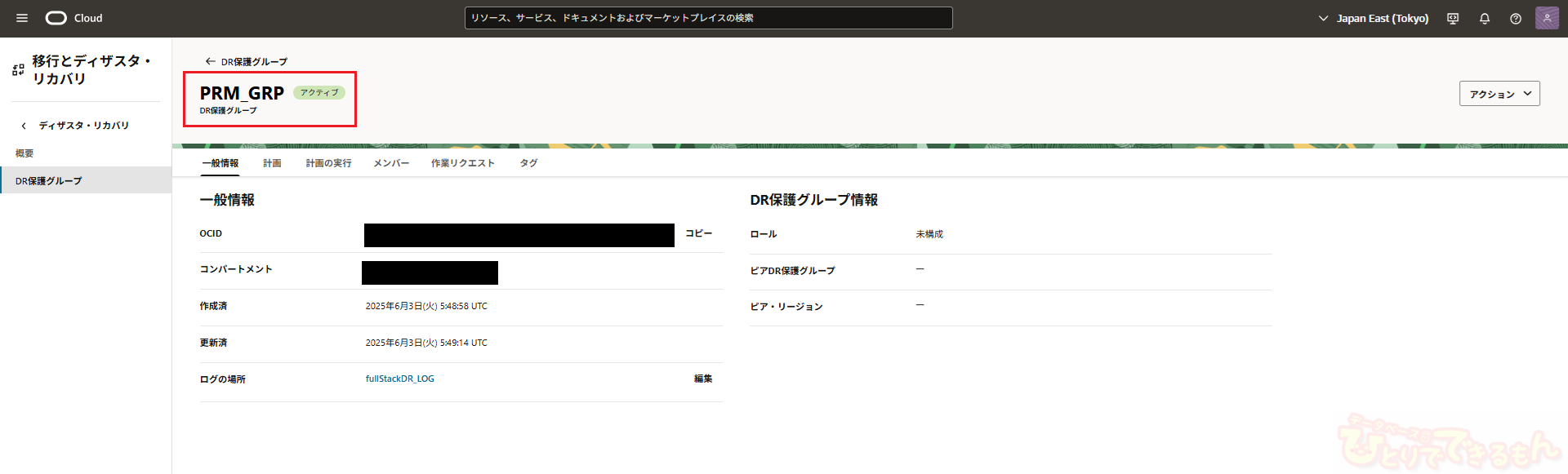Select the タグ tab
This screenshot has height=474, width=1568.
click(x=528, y=163)
